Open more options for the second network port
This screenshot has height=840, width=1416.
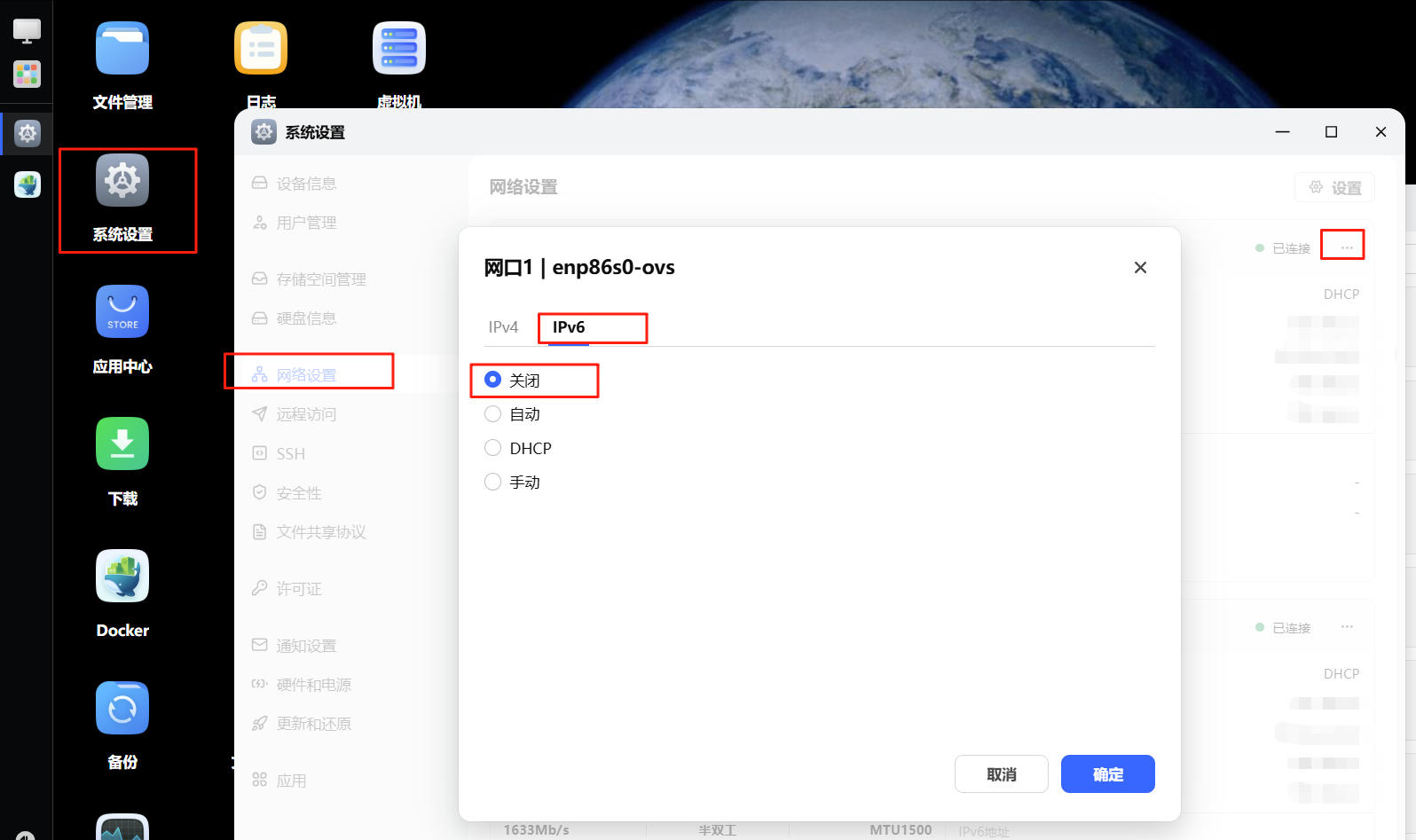pos(1347,627)
